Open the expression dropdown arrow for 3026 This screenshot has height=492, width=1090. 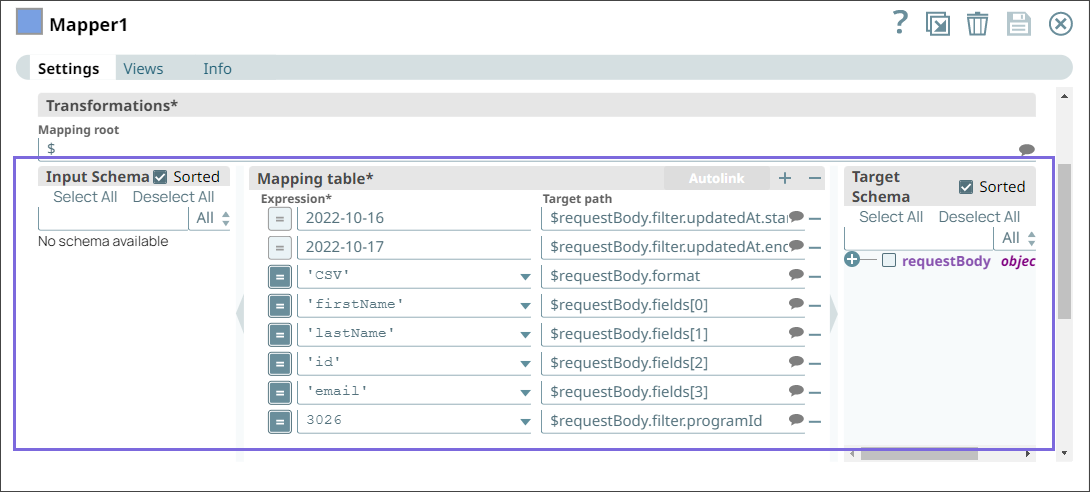(x=526, y=423)
